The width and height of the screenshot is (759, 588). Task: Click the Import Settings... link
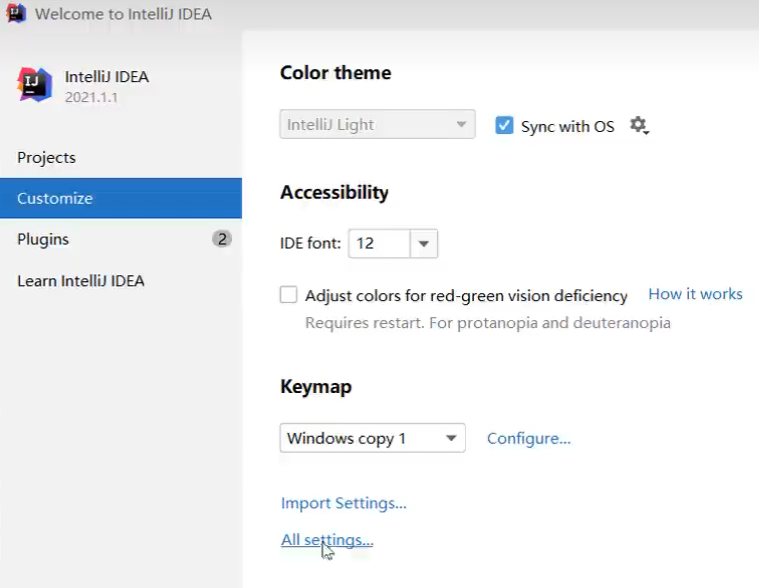pos(344,503)
